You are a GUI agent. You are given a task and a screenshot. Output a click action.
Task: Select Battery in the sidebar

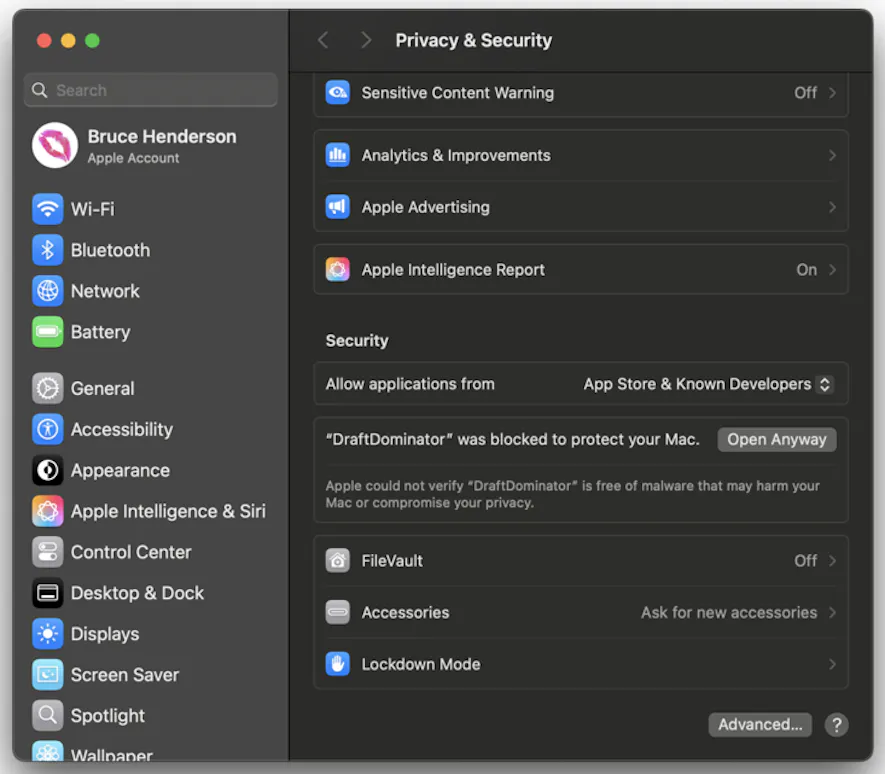pyautogui.click(x=151, y=332)
